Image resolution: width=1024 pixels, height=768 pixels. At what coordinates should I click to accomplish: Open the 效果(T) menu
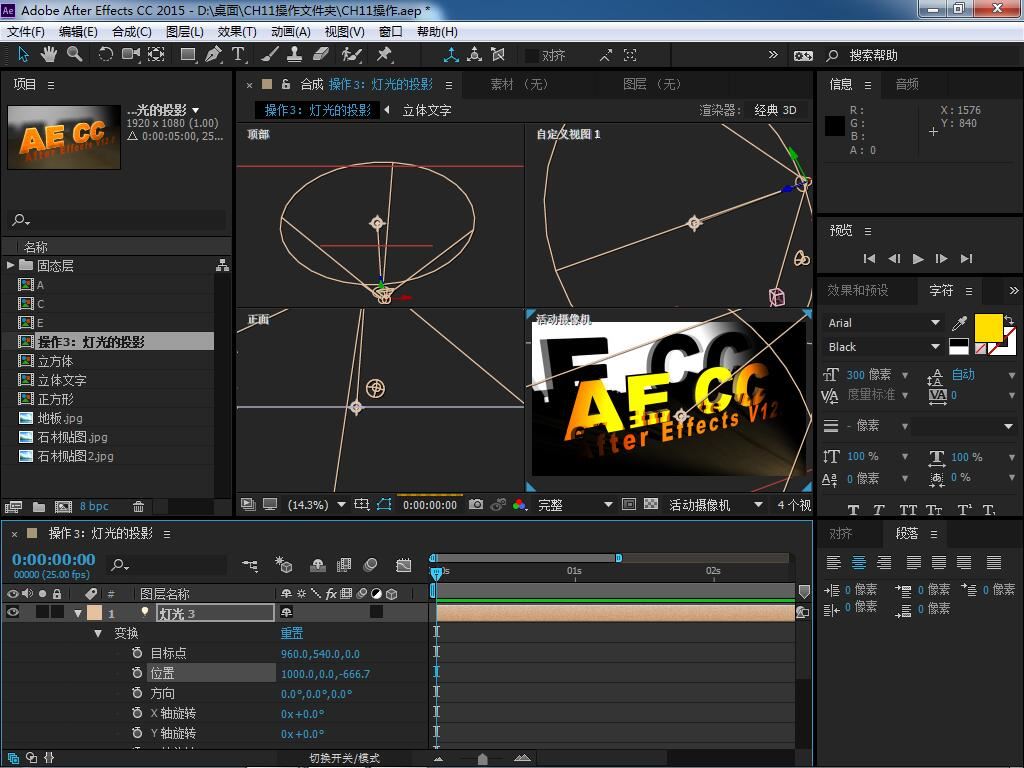[237, 31]
